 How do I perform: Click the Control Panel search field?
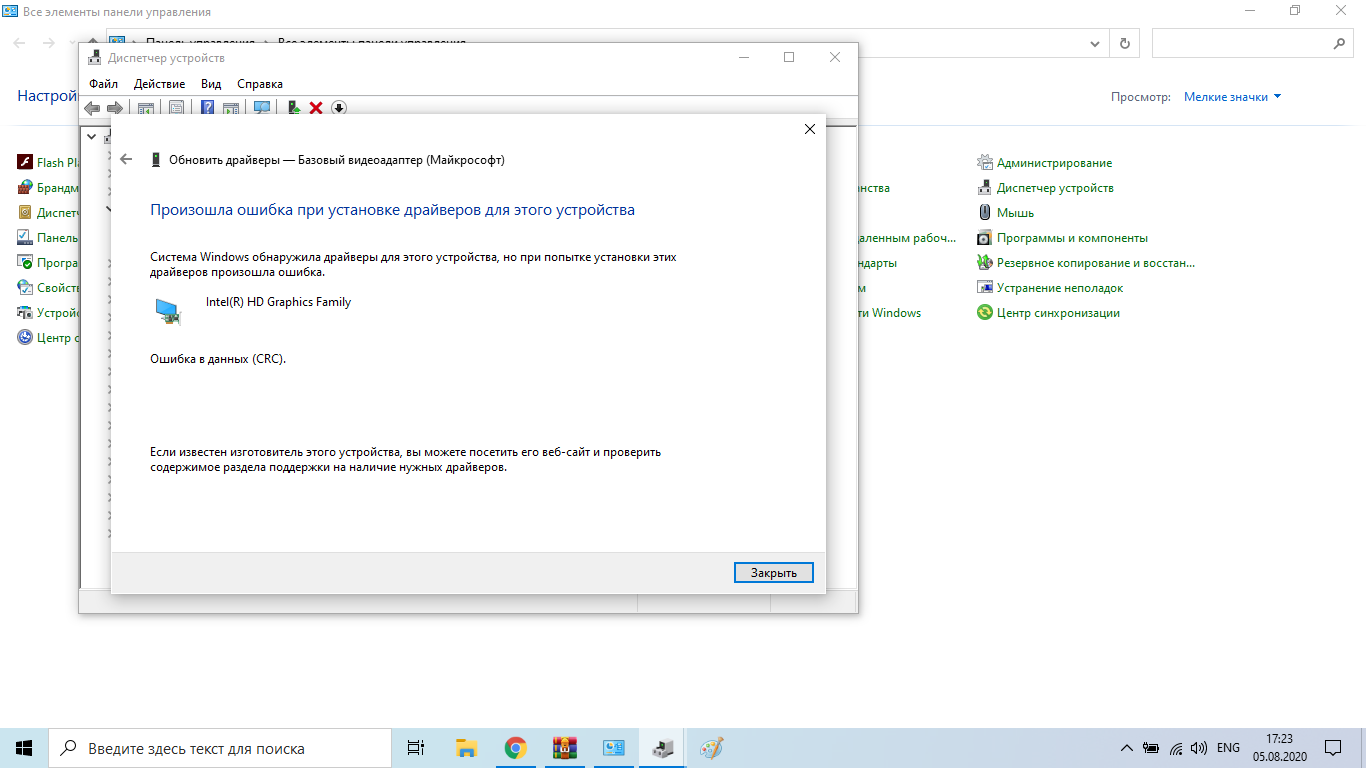pyautogui.click(x=1242, y=44)
